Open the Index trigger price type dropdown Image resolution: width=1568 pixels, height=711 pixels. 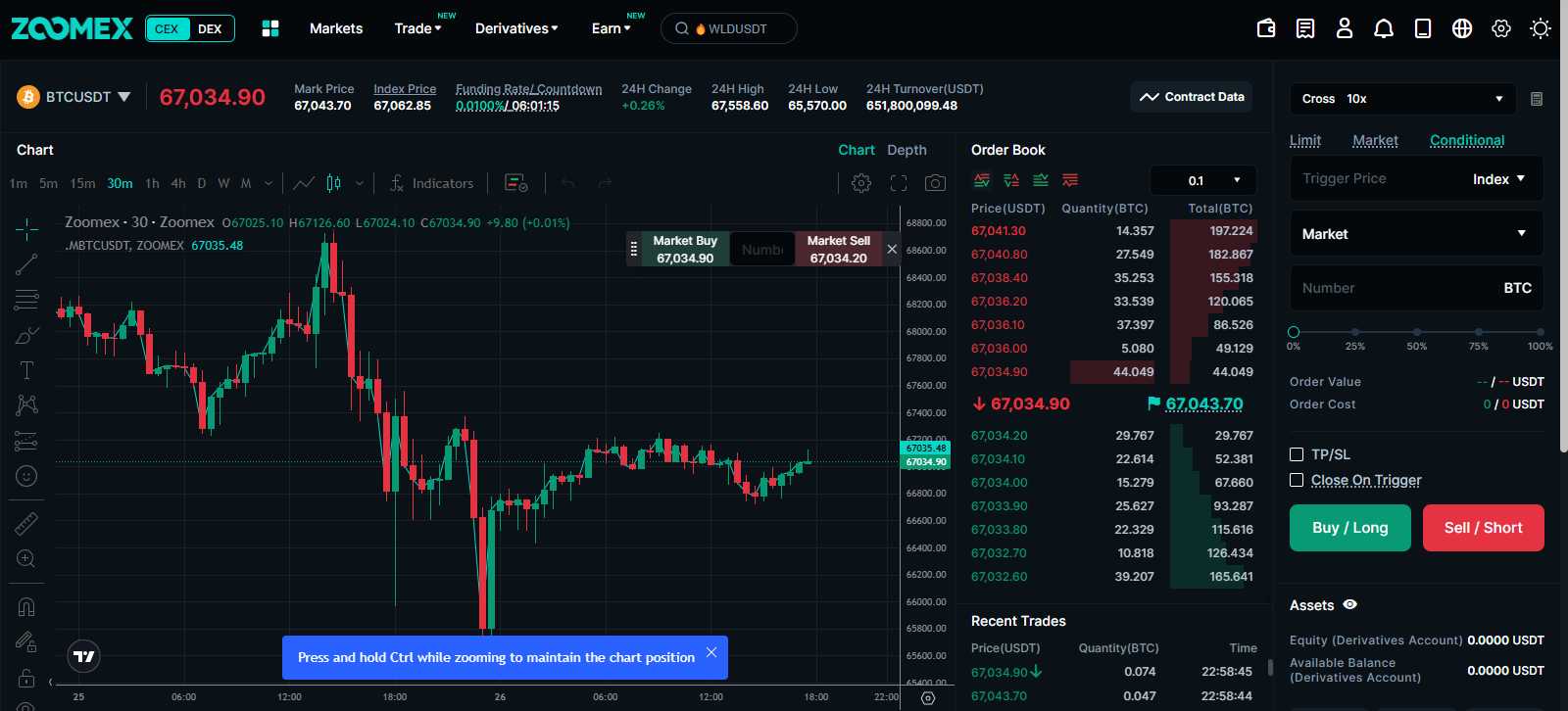pos(1498,179)
